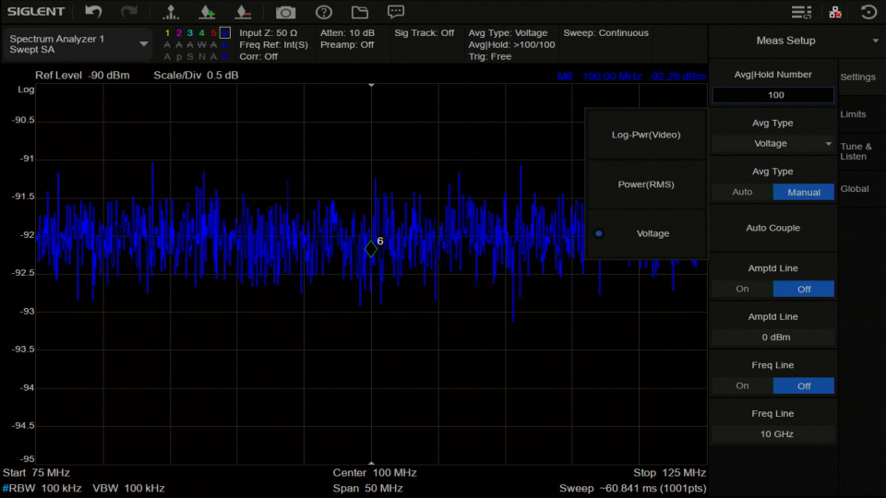Click the redo arrow icon
This screenshot has width=886, height=498.
click(129, 12)
